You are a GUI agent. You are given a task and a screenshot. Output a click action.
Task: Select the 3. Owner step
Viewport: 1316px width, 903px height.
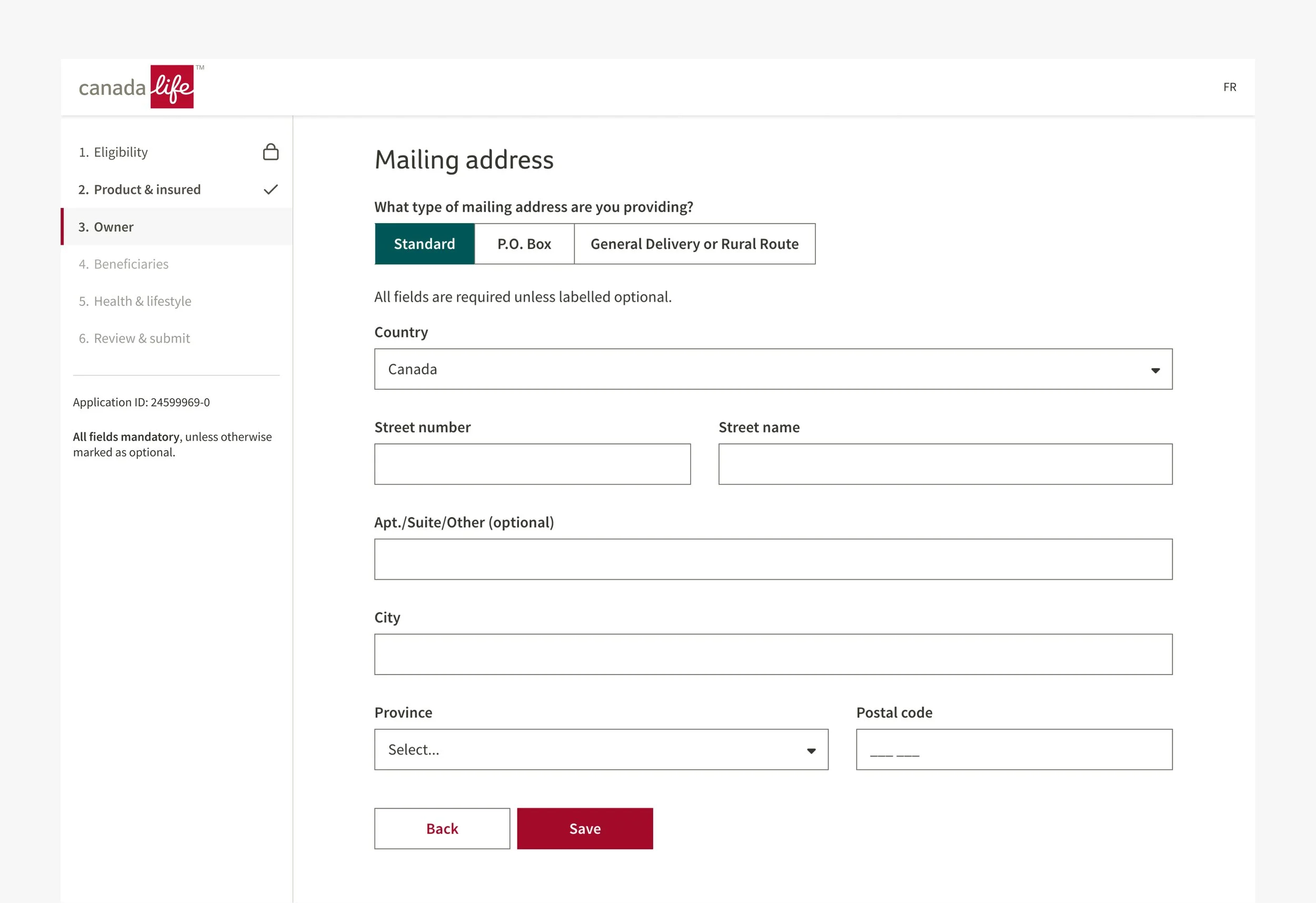113,226
